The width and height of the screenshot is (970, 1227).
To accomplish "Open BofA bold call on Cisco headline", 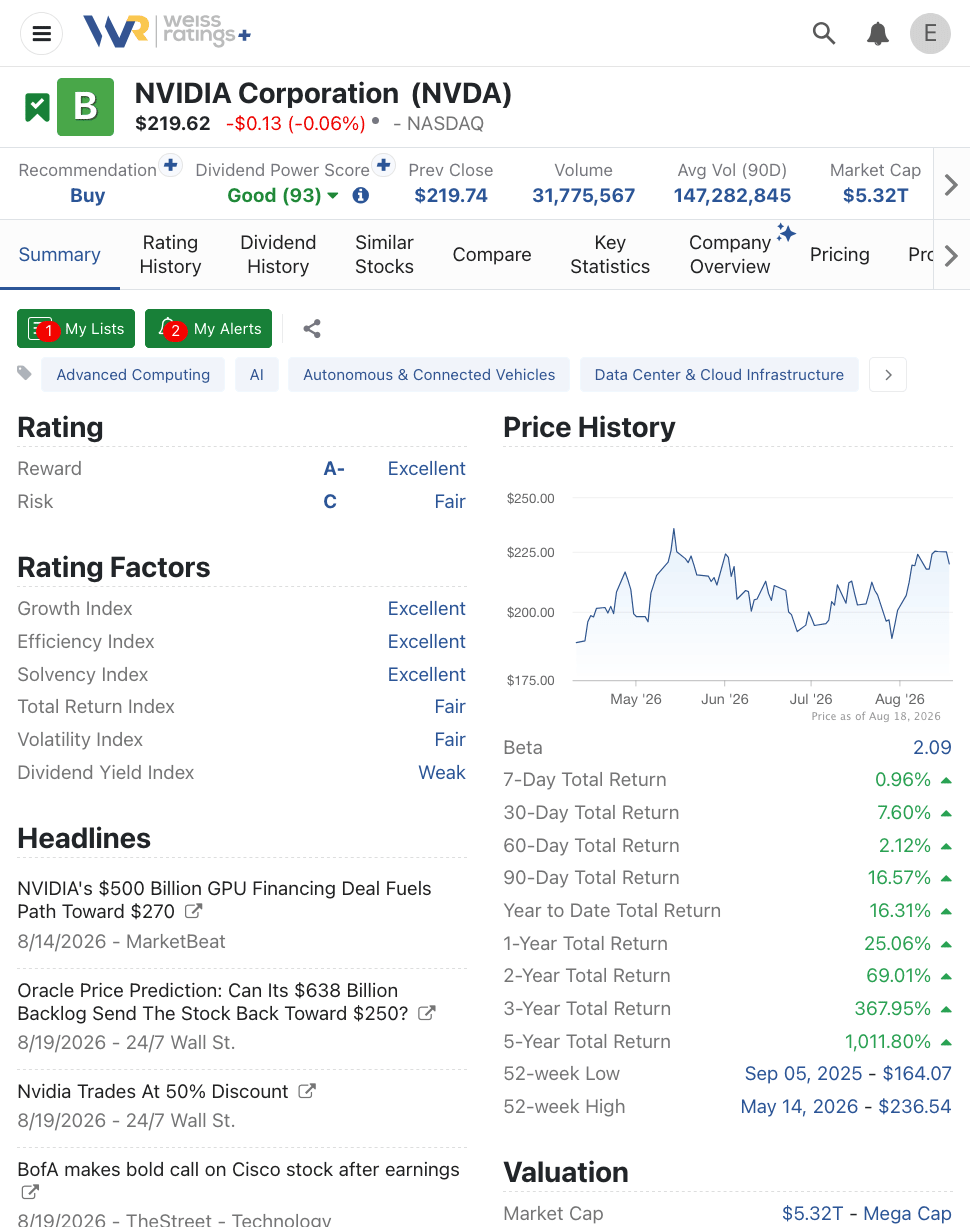I will pyautogui.click(x=239, y=1170).
